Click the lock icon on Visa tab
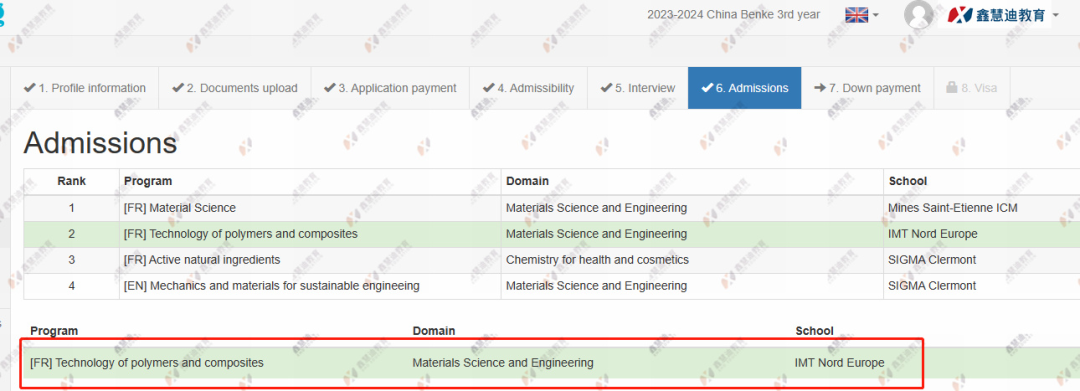This screenshot has width=1080, height=391. [x=951, y=87]
